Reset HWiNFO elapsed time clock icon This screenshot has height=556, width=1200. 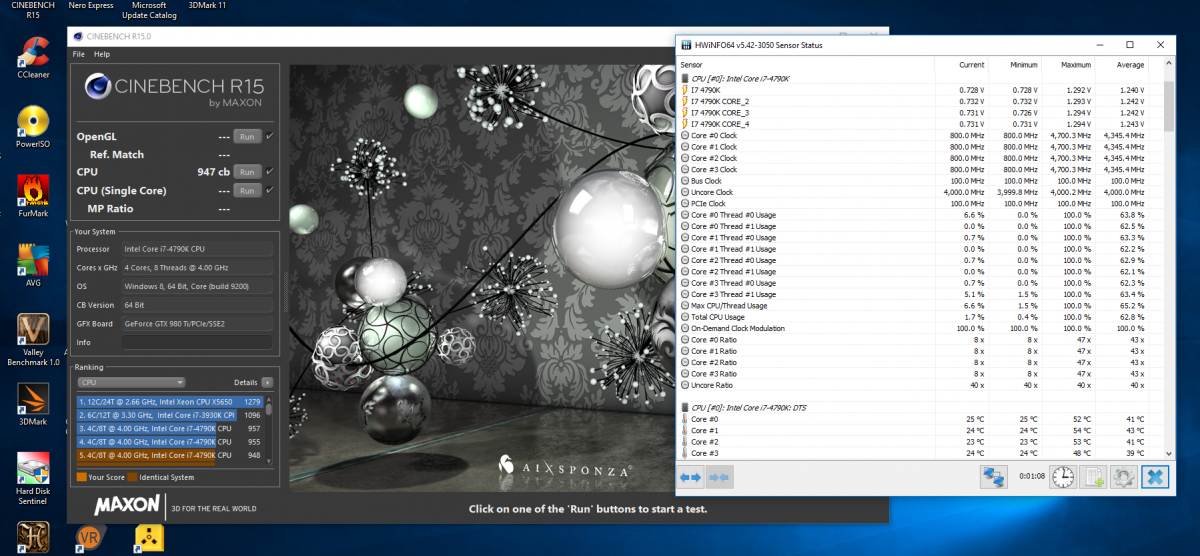click(x=1062, y=478)
